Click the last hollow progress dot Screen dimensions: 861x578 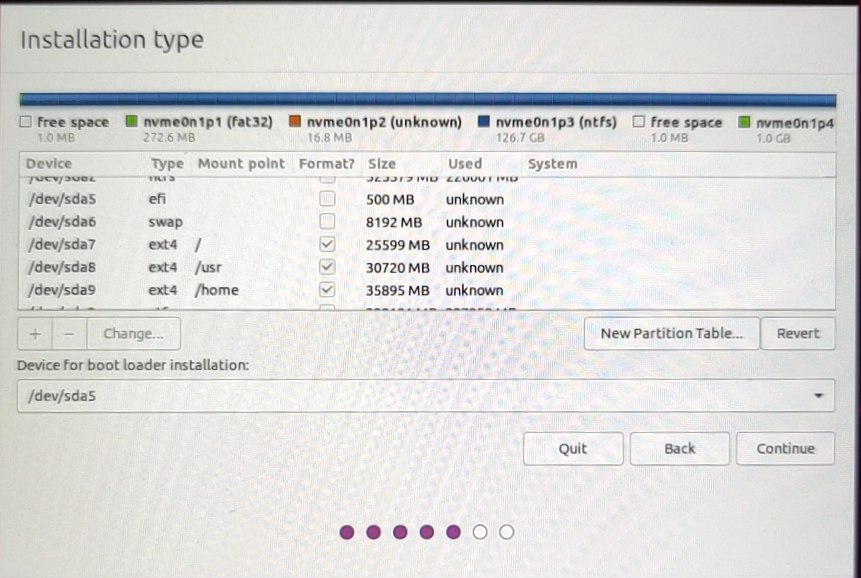(x=506, y=532)
